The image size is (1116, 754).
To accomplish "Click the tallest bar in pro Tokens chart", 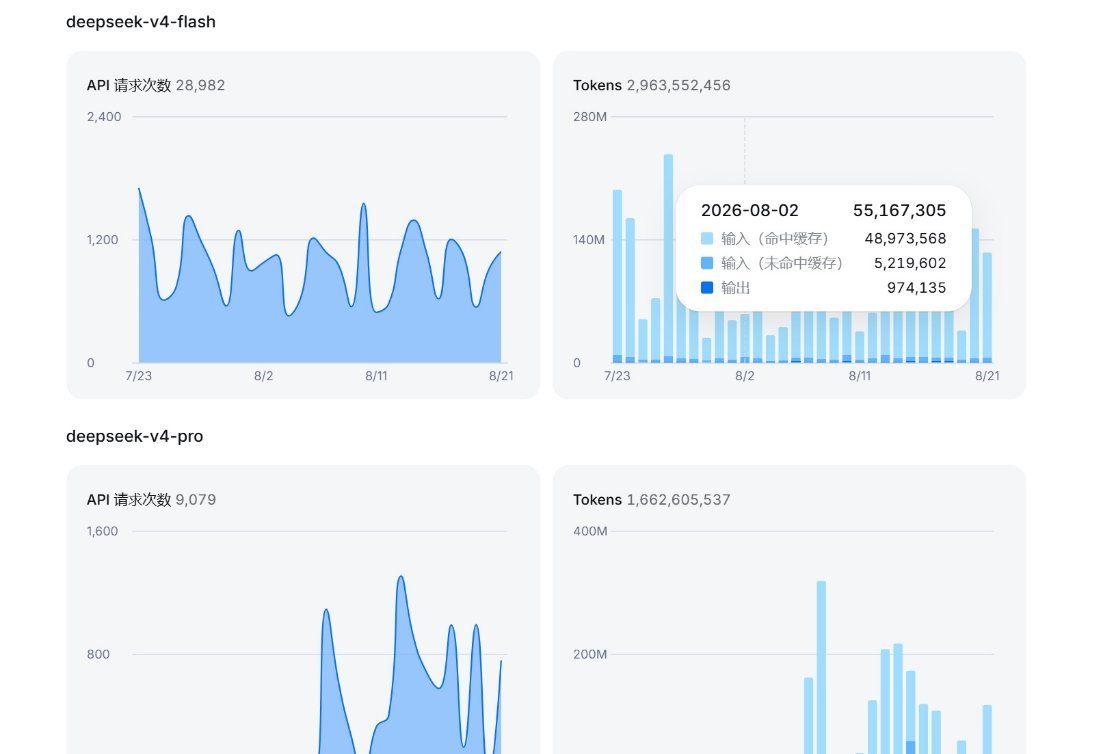I will click(x=821, y=667).
